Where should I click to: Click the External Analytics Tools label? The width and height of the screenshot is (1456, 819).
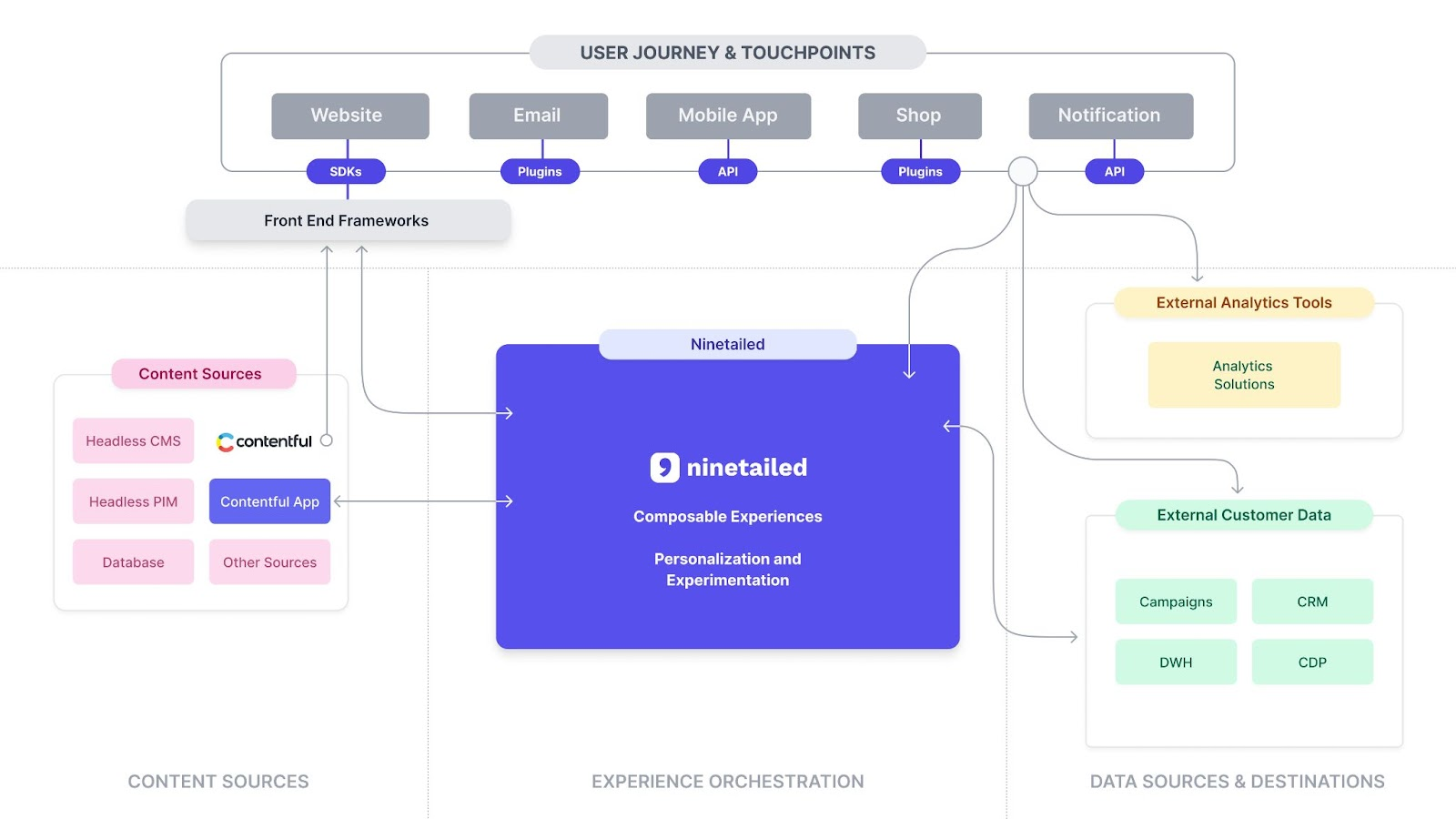tap(1244, 303)
